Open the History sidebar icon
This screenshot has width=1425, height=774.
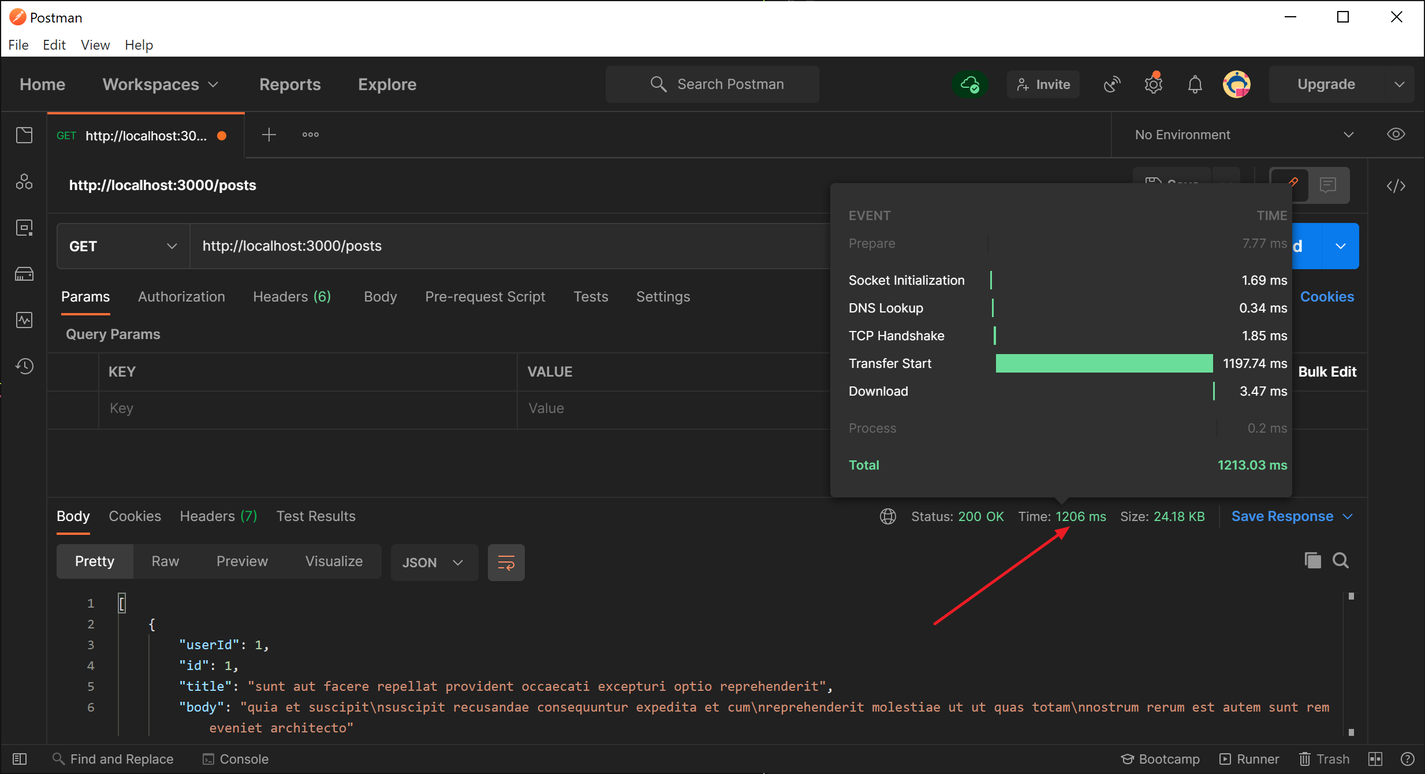coord(24,366)
